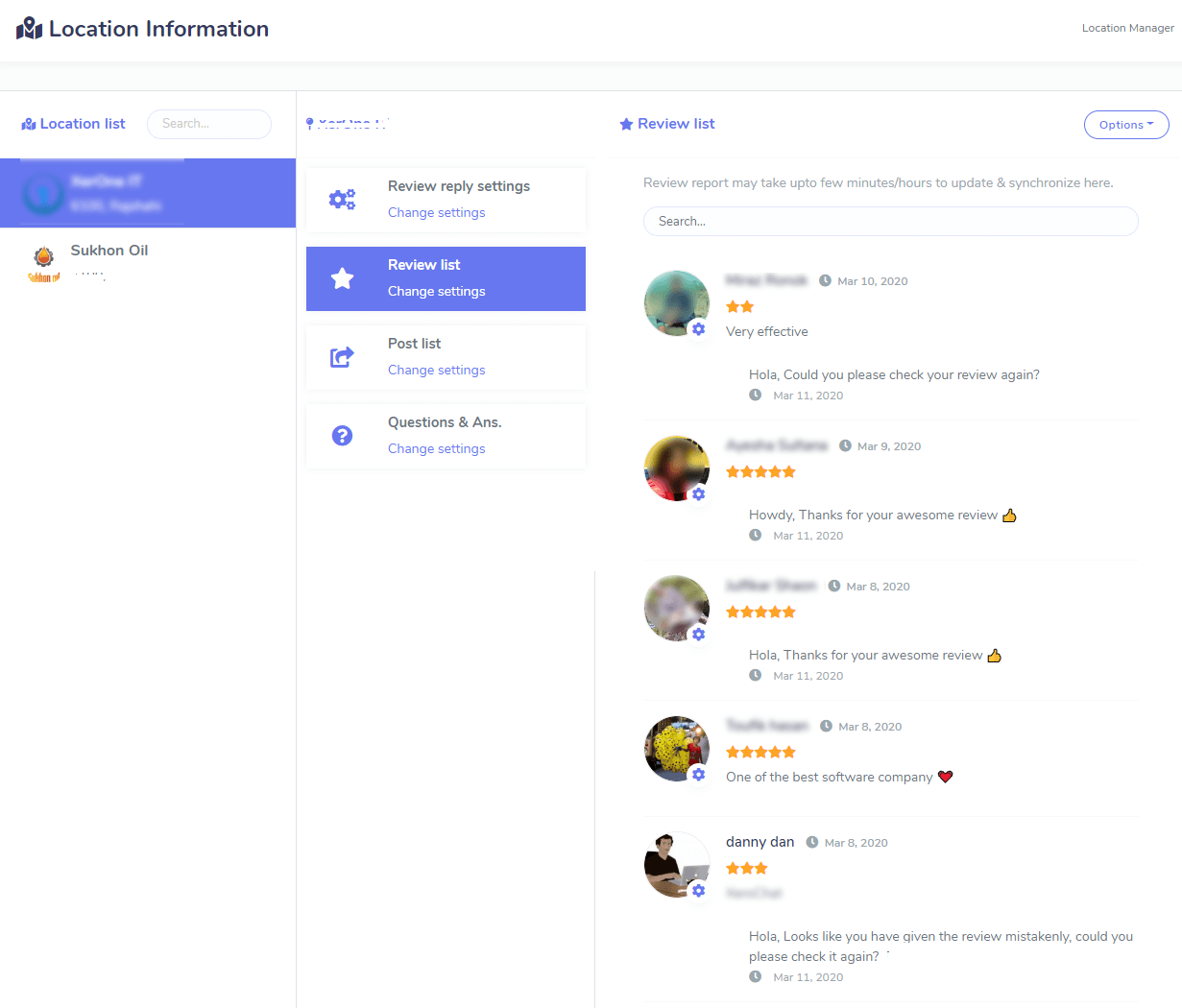Click the gear badge on the Mar 9 reviewer avatar
The height and width of the screenshot is (1008, 1182).
698,494
